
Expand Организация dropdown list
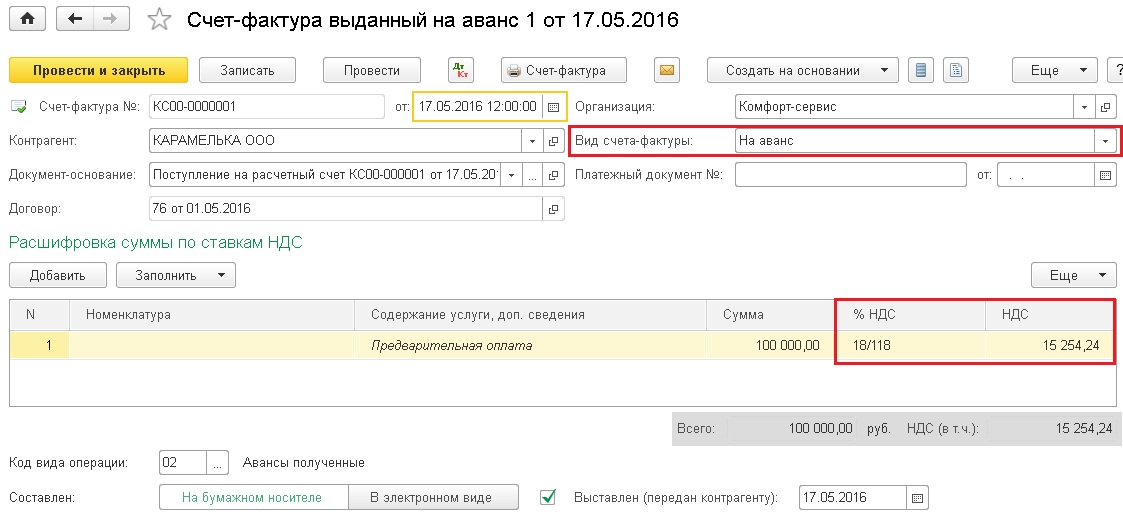point(1085,107)
